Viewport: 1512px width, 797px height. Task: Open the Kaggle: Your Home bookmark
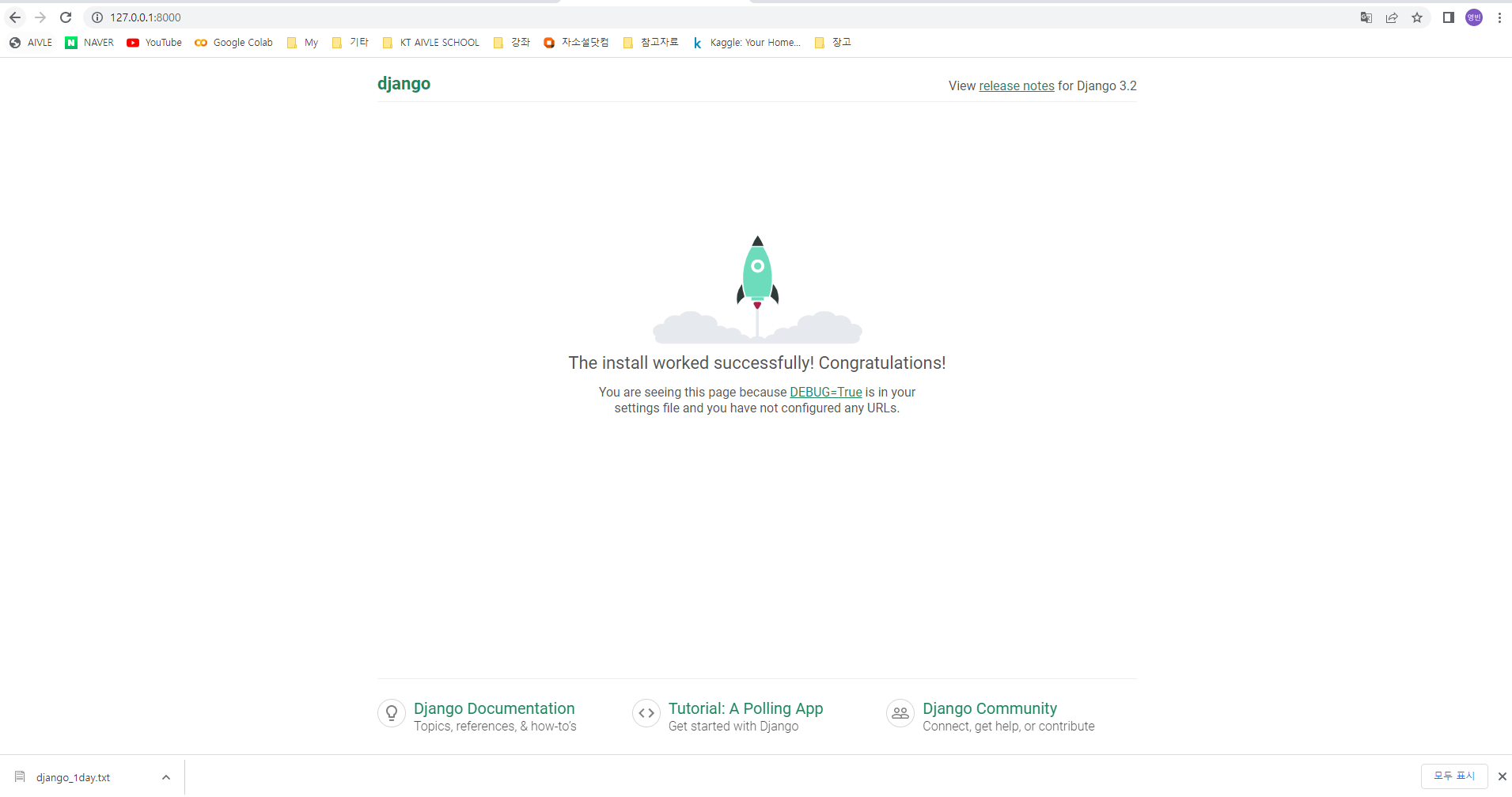click(747, 43)
